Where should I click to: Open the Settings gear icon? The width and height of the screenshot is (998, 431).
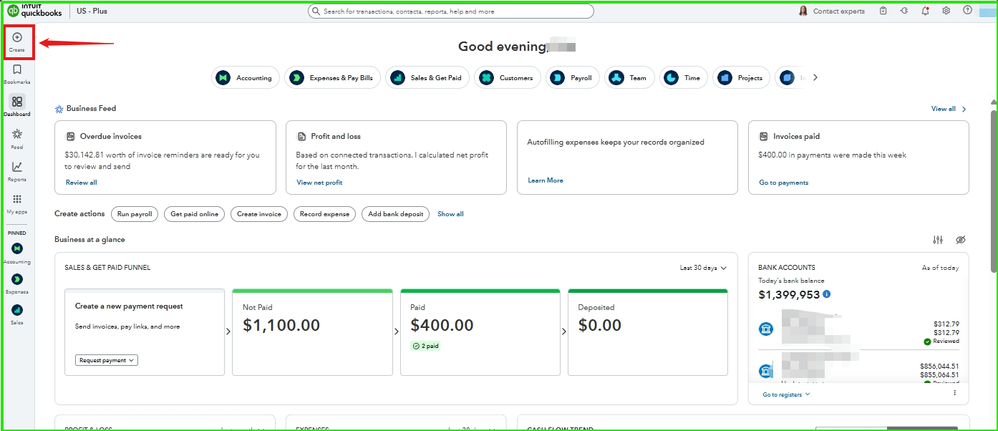[x=946, y=11]
